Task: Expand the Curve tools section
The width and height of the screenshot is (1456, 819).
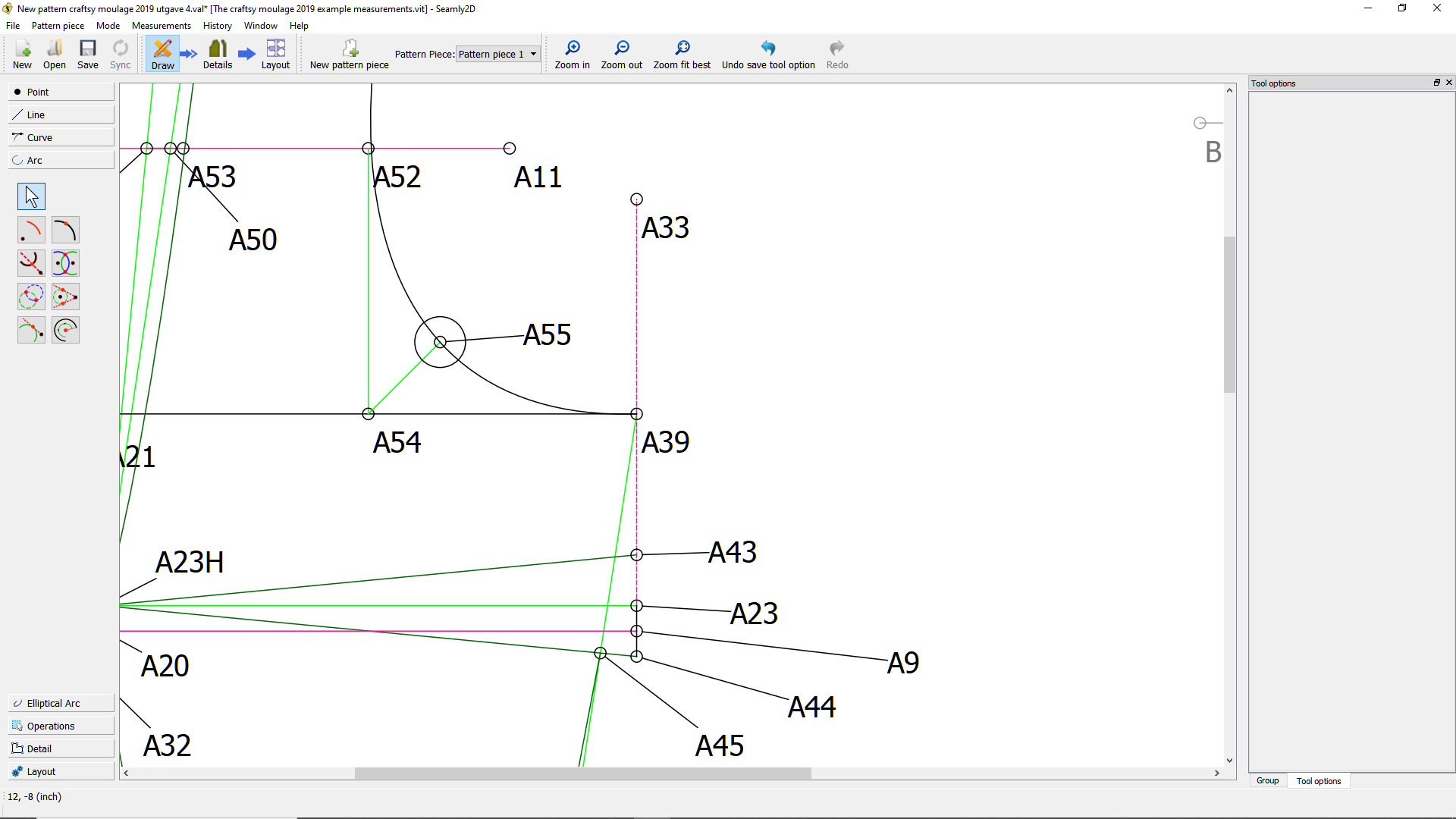Action: coord(61,137)
